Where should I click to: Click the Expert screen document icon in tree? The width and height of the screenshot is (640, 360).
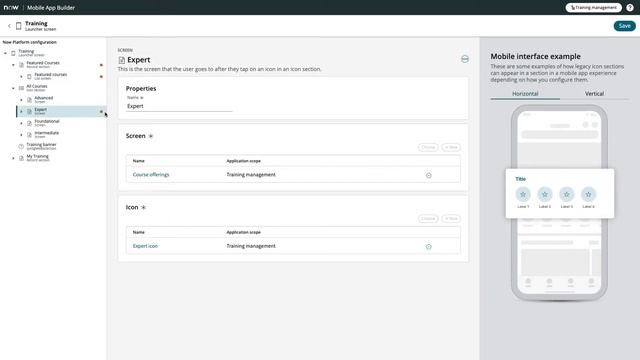tap(29, 111)
